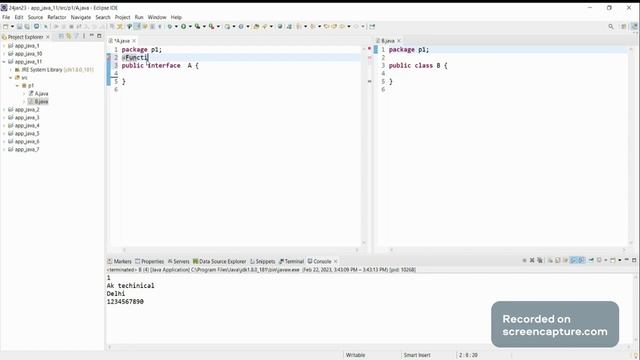The height and width of the screenshot is (360, 640).
Task: Open the File menu
Action: (x=6, y=17)
